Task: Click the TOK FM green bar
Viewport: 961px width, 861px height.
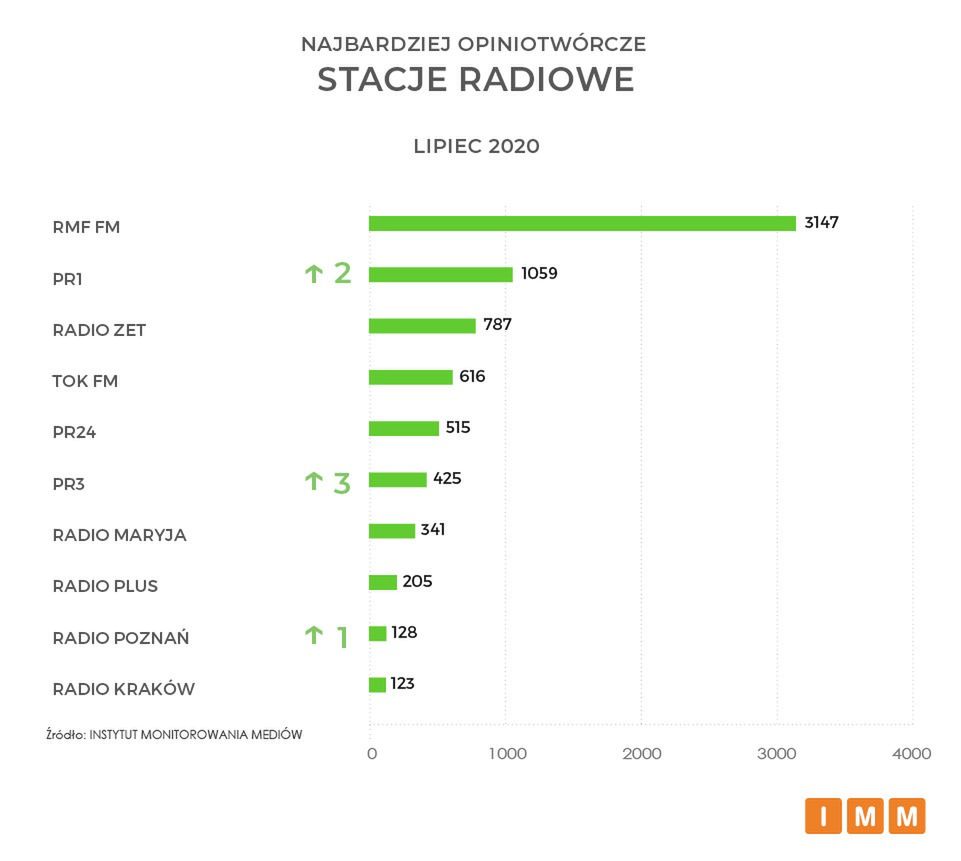Action: [x=411, y=377]
